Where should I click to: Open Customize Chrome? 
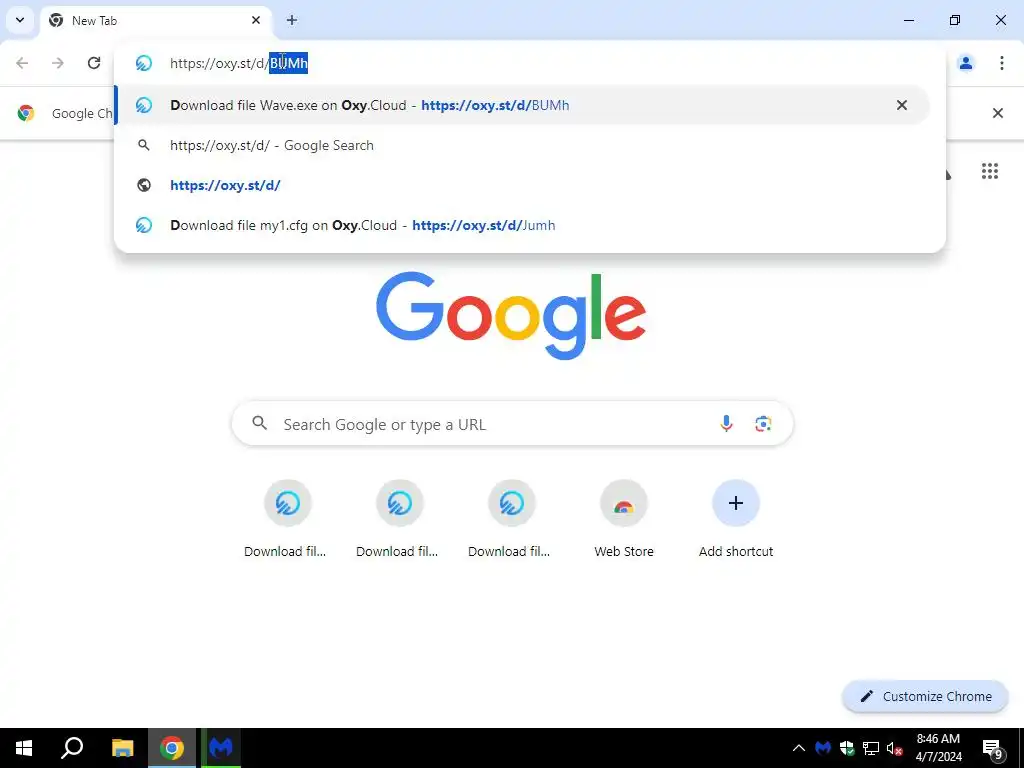[x=925, y=696]
